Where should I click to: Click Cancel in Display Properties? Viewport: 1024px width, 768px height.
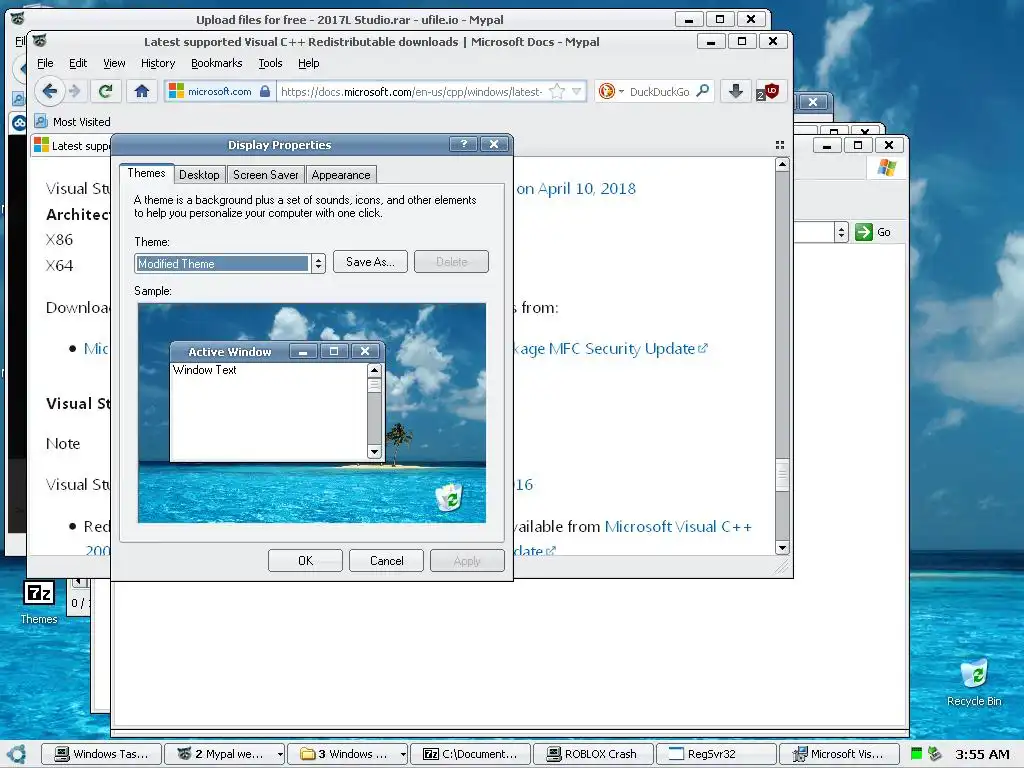pyautogui.click(x=387, y=561)
